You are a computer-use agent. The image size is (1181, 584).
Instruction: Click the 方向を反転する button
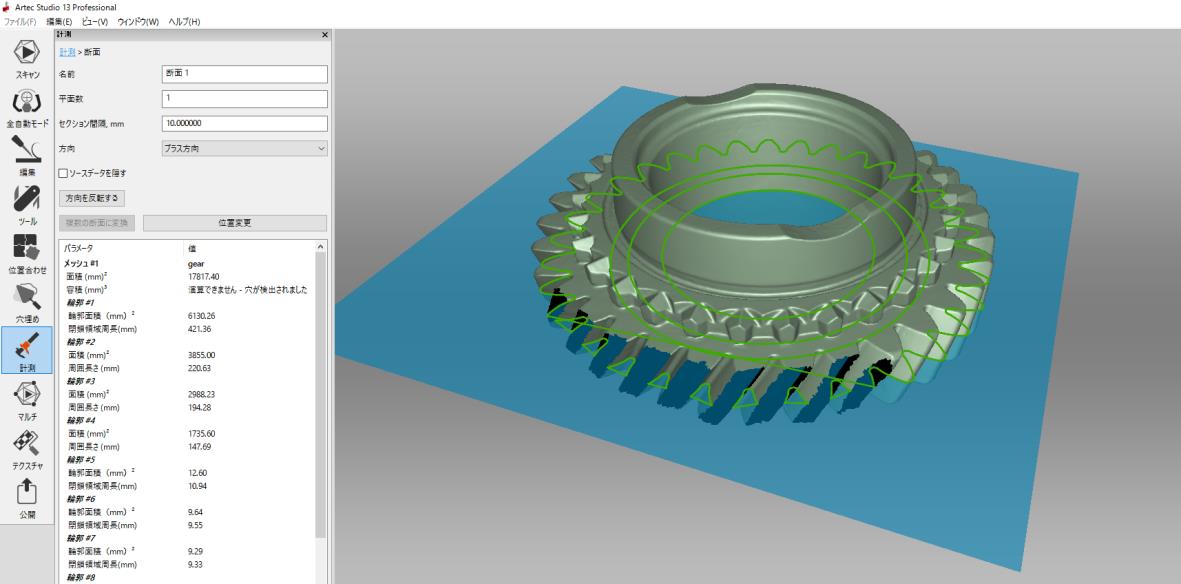tap(92, 198)
